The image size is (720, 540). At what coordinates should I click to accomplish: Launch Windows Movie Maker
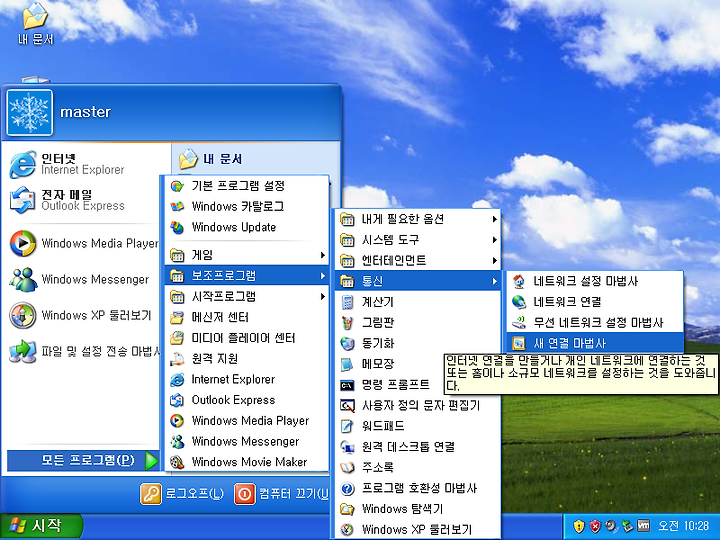[x=247, y=462]
